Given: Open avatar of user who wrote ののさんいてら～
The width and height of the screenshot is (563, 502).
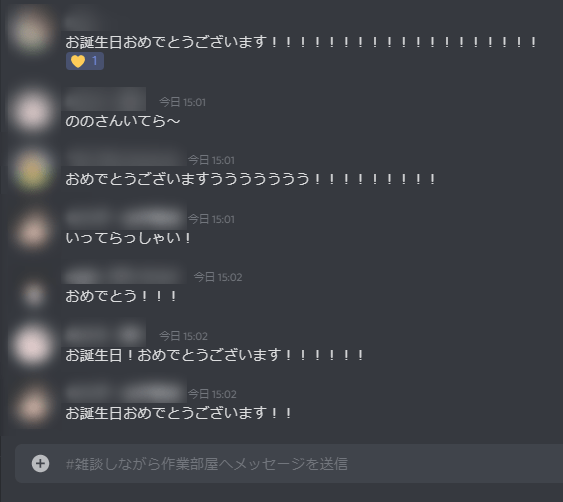Looking at the screenshot, I should tap(31, 110).
